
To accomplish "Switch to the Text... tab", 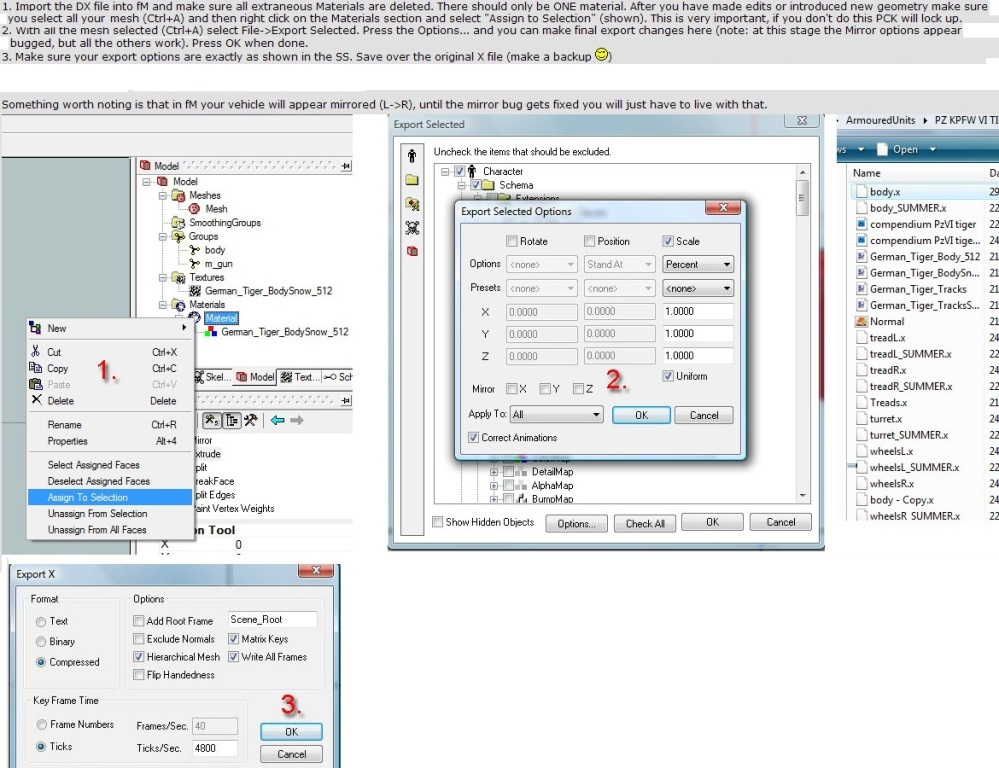I will click(300, 377).
